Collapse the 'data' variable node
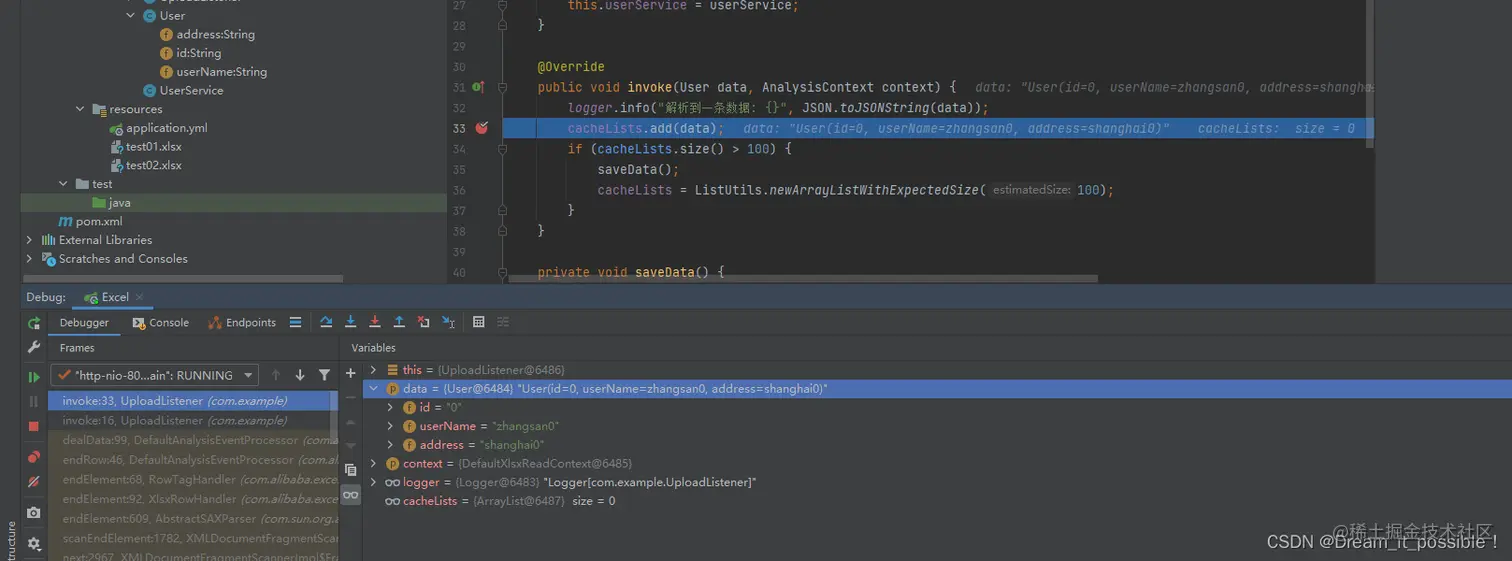 [374, 389]
